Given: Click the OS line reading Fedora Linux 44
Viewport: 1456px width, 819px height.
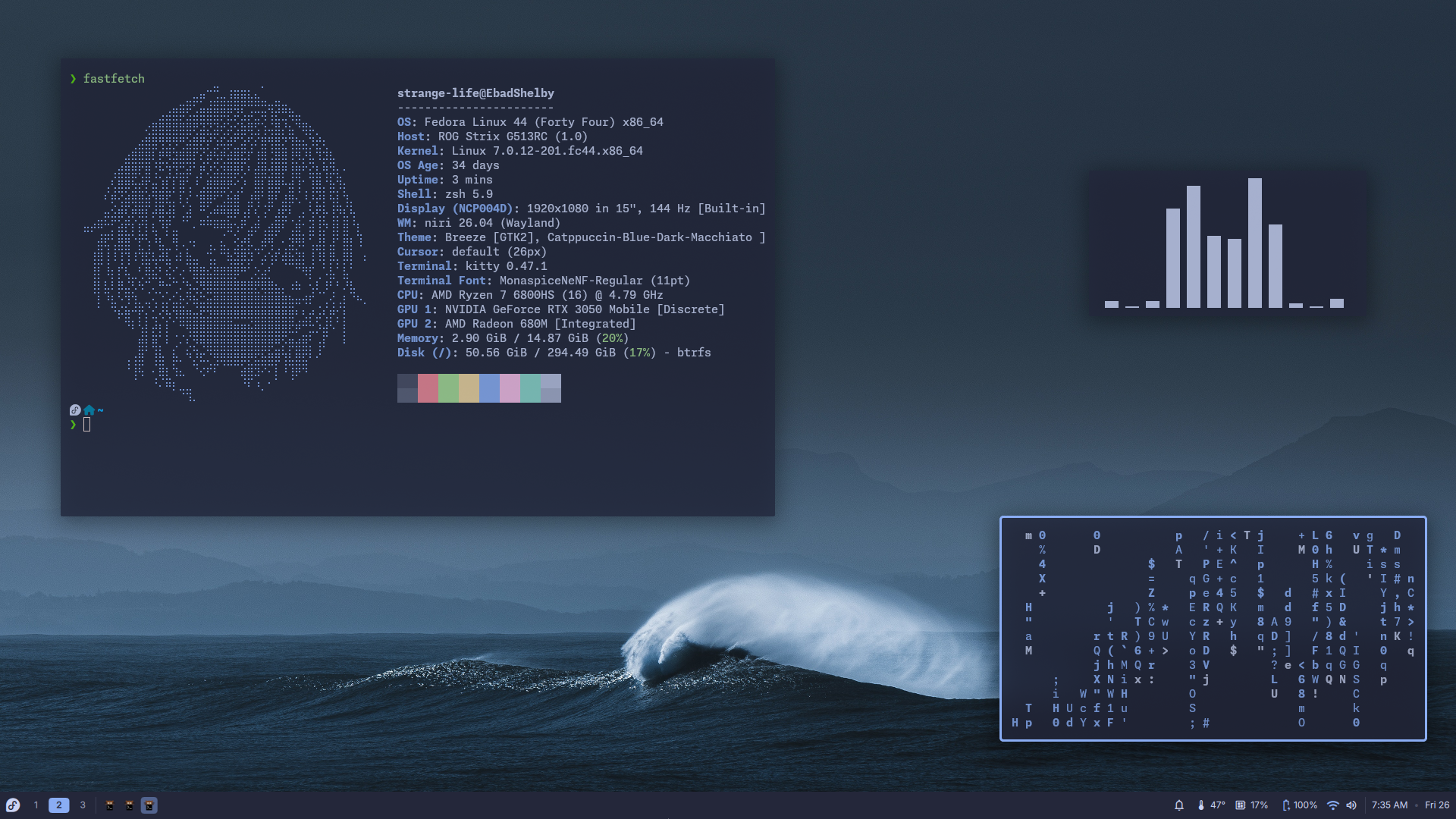Looking at the screenshot, I should 530,122.
